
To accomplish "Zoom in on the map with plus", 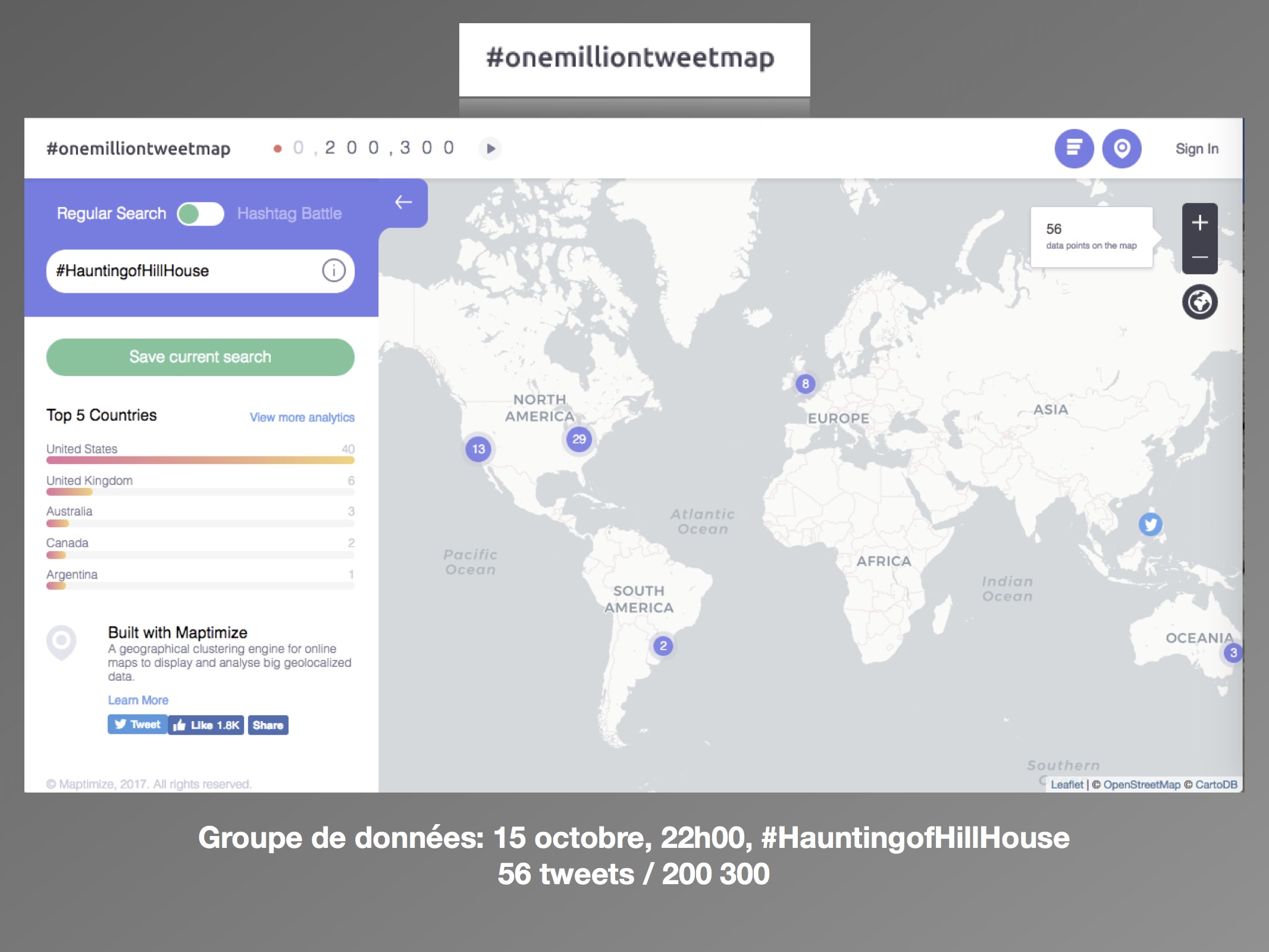I will tap(1199, 223).
